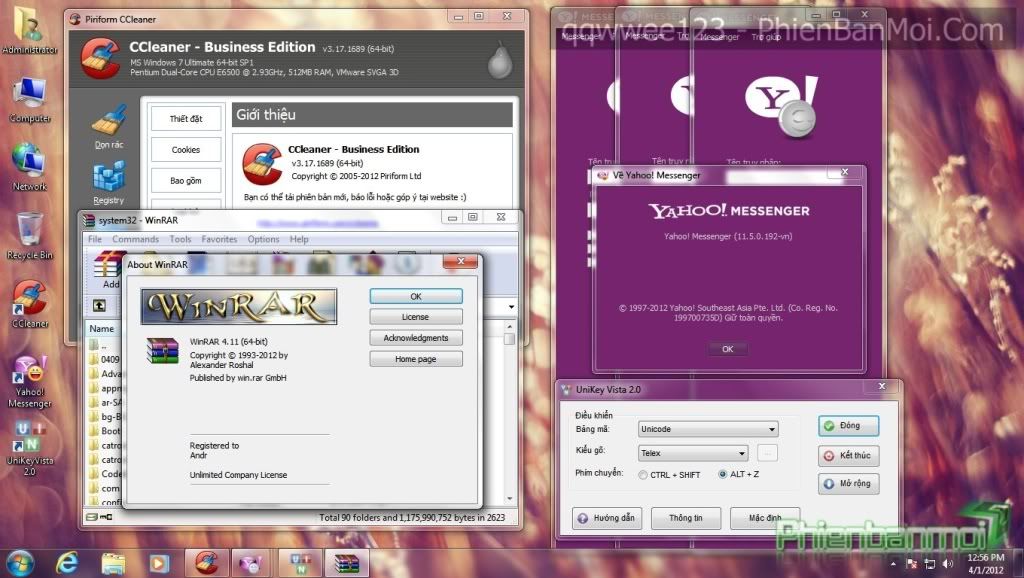1024x578 pixels.
Task: Switch to the Thiết đặt tab in CCleaner
Action: (186, 119)
